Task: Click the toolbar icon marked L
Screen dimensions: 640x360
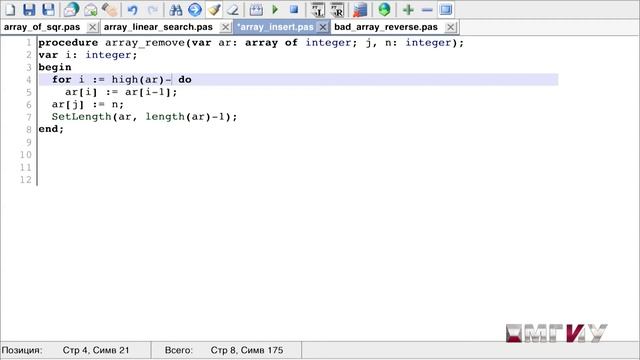Action: [x=318, y=9]
